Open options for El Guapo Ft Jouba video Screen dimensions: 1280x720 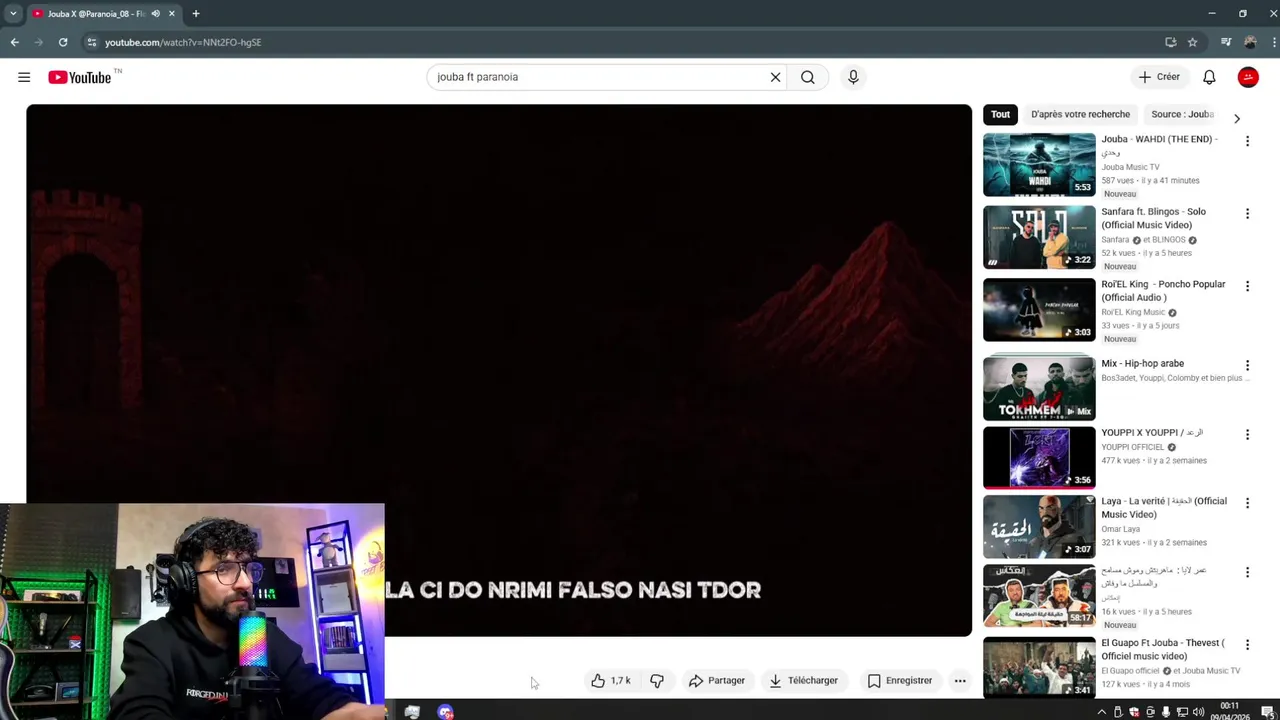pos(1247,645)
